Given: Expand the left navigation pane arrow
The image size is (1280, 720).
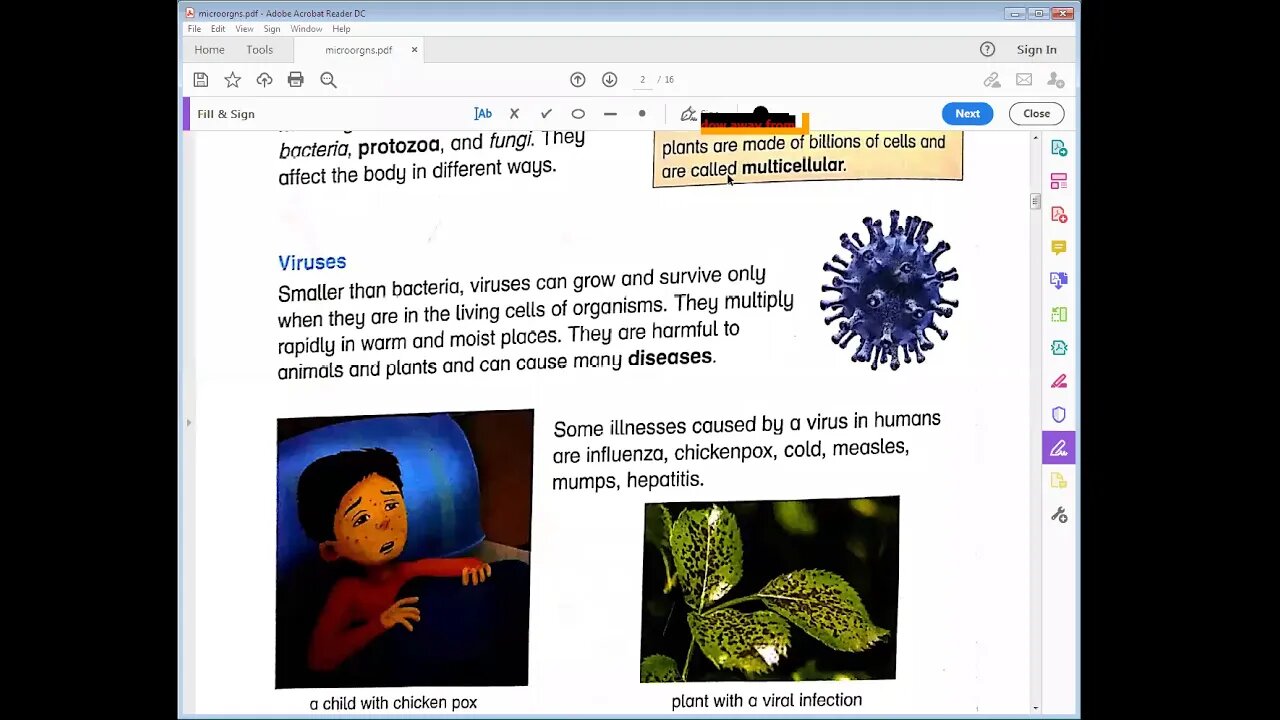Looking at the screenshot, I should click(x=188, y=423).
